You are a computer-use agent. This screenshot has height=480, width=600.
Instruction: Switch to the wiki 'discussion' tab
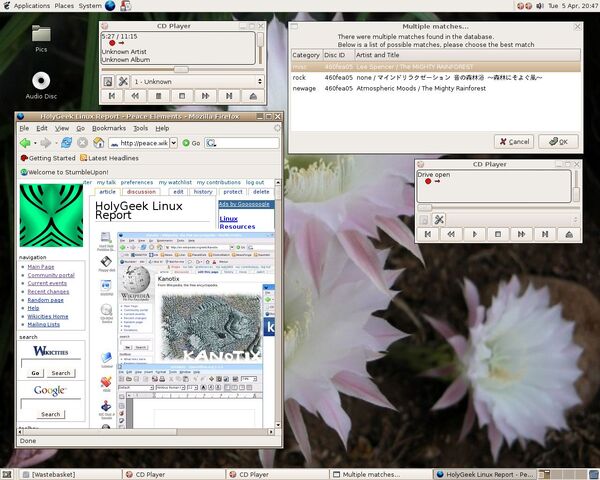[141, 192]
